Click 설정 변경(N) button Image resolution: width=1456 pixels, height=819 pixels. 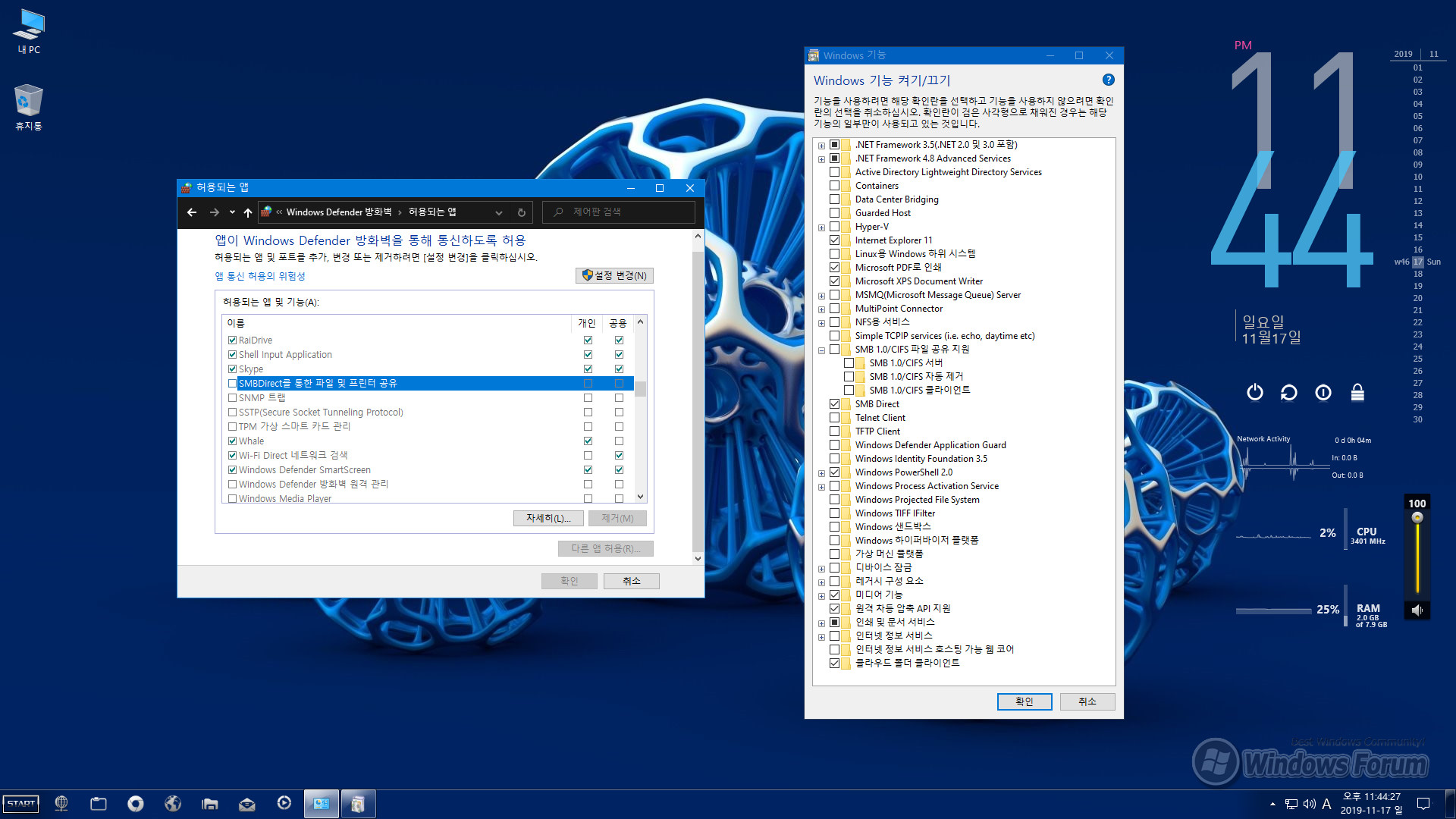pos(614,275)
